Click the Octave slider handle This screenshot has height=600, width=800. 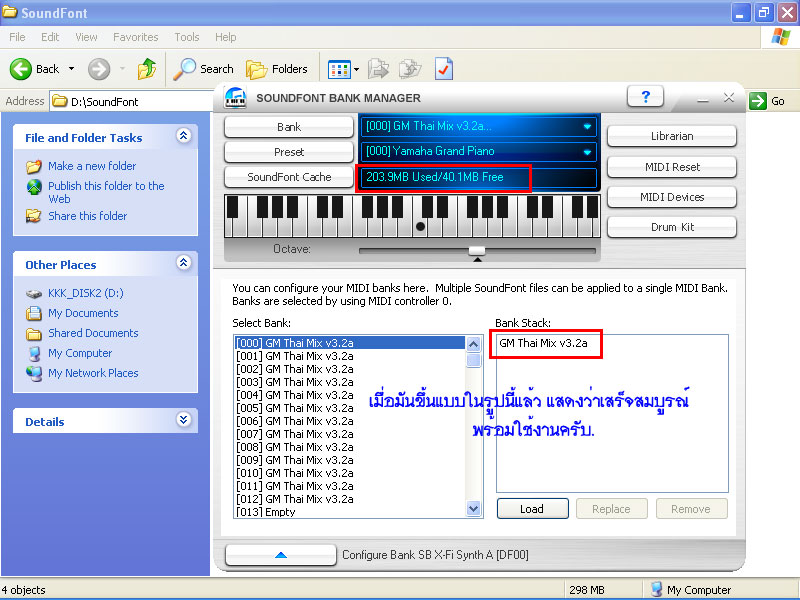[477, 251]
